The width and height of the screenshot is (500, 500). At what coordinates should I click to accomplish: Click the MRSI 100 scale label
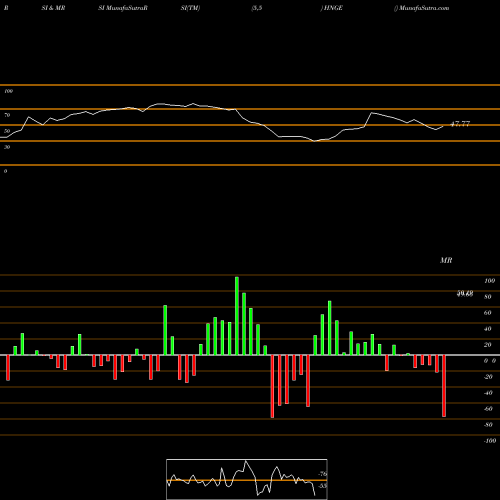tap(489, 281)
